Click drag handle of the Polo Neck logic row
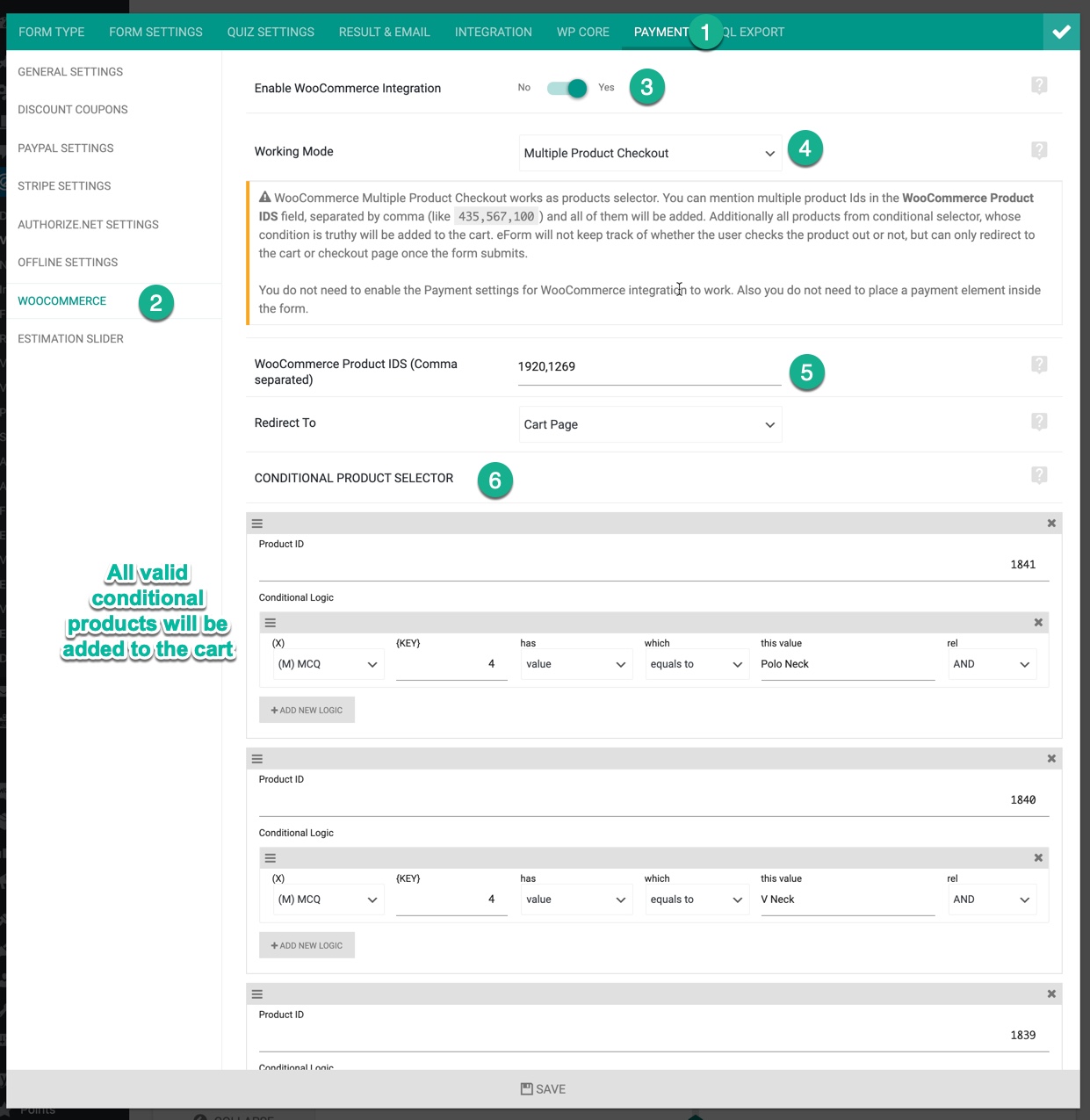This screenshot has width=1090, height=1120. pos(271,623)
